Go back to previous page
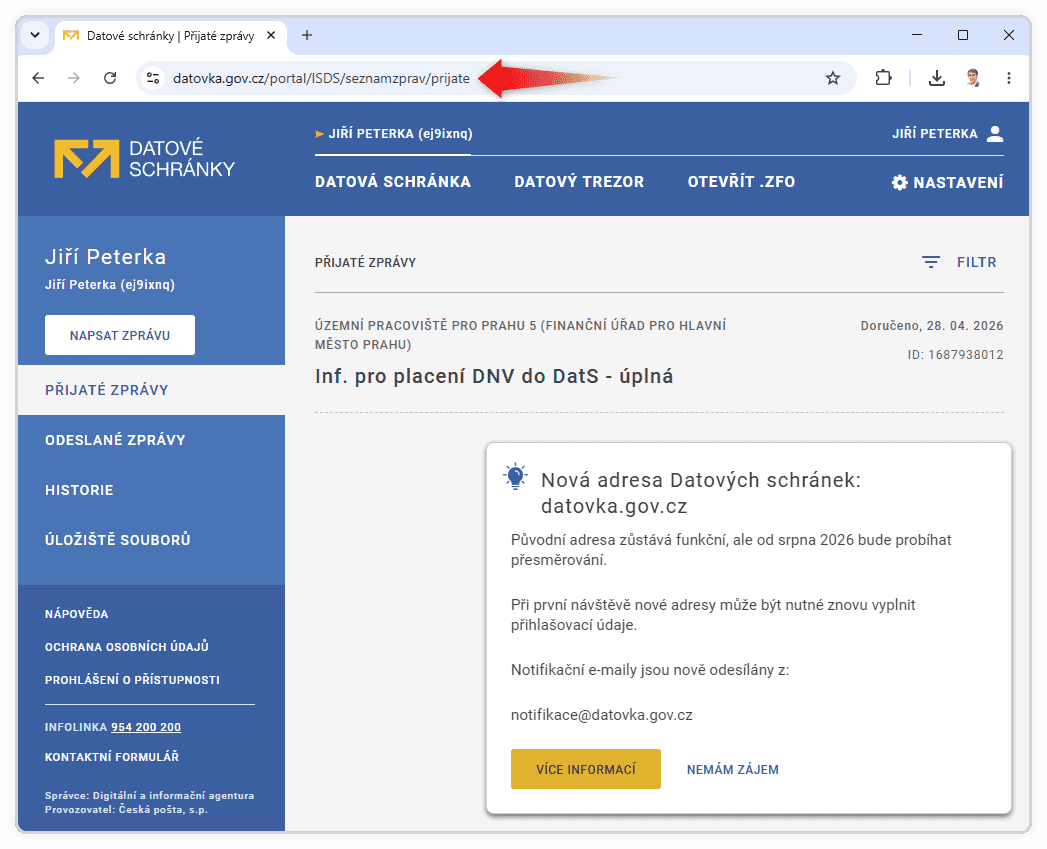Viewport: 1047px width, 849px height. point(38,78)
